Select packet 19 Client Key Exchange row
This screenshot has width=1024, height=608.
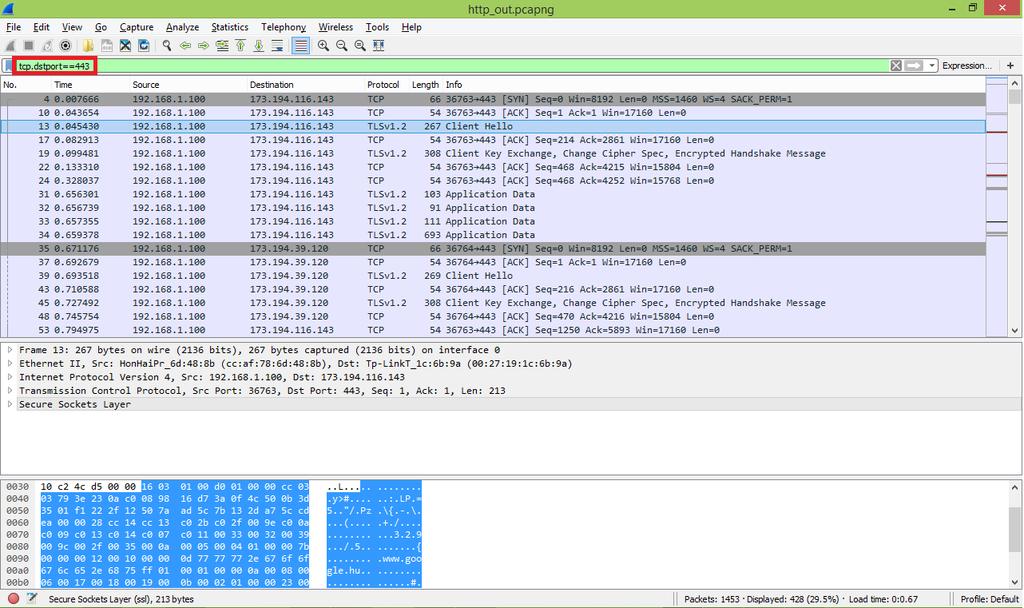click(x=493, y=153)
